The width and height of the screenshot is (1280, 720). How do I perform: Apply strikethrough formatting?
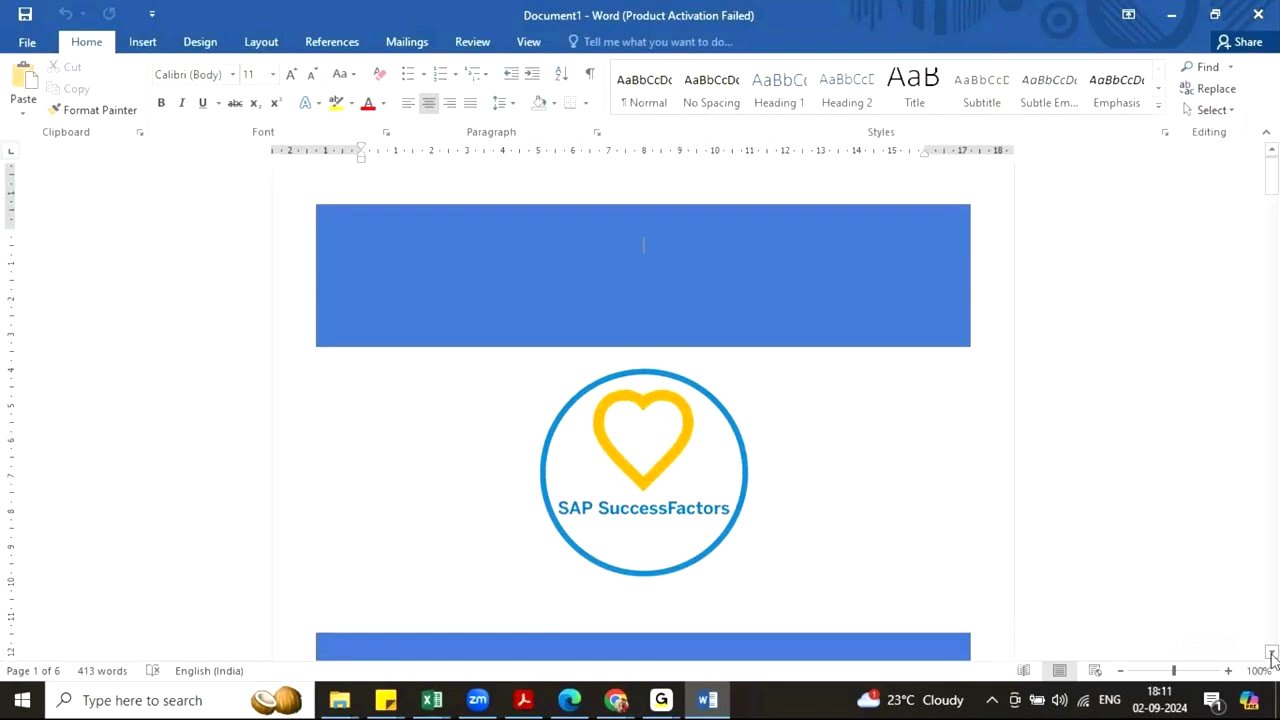coord(235,103)
